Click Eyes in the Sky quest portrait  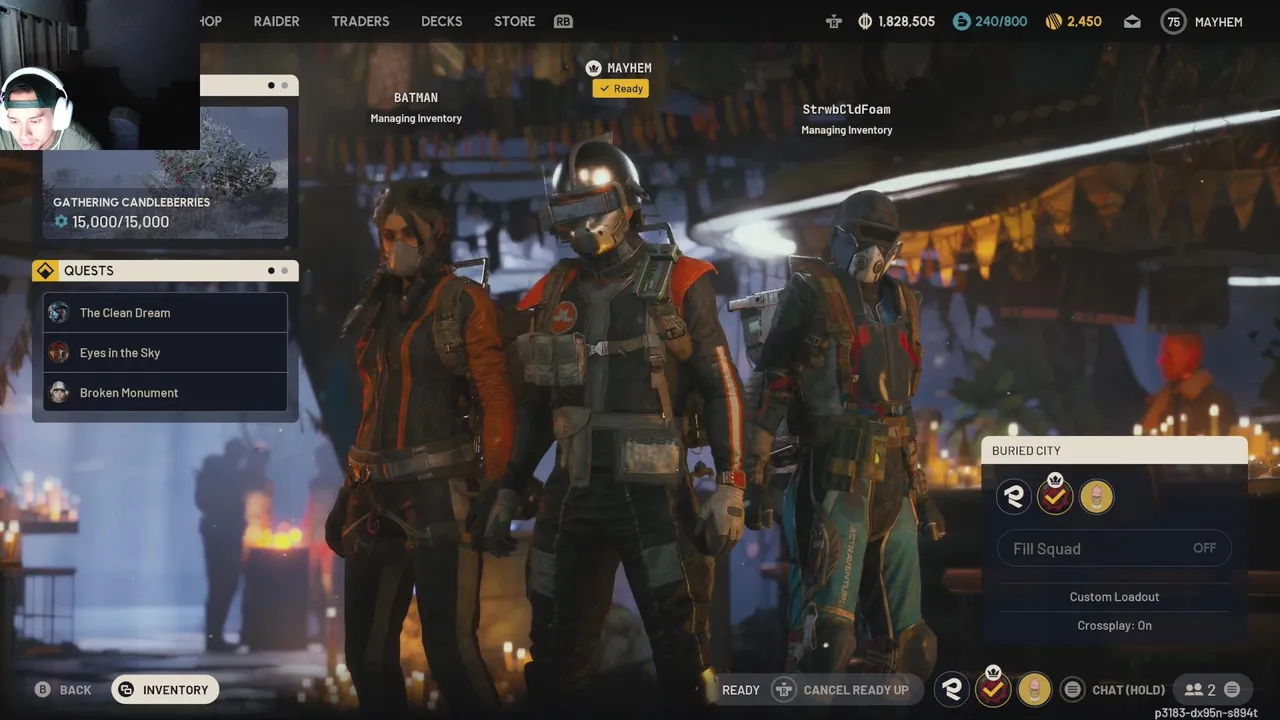pyautogui.click(x=59, y=353)
